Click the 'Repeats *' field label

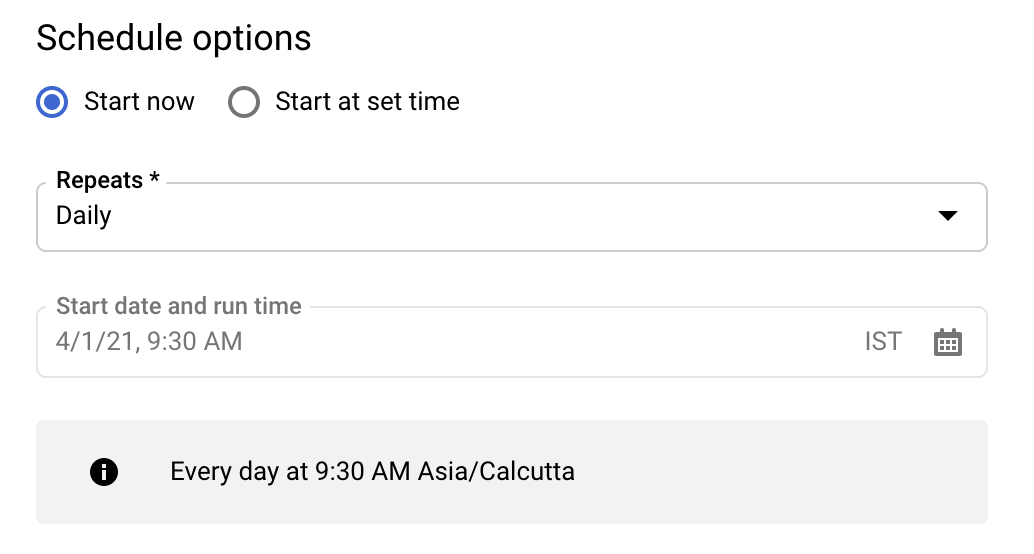coord(108,181)
